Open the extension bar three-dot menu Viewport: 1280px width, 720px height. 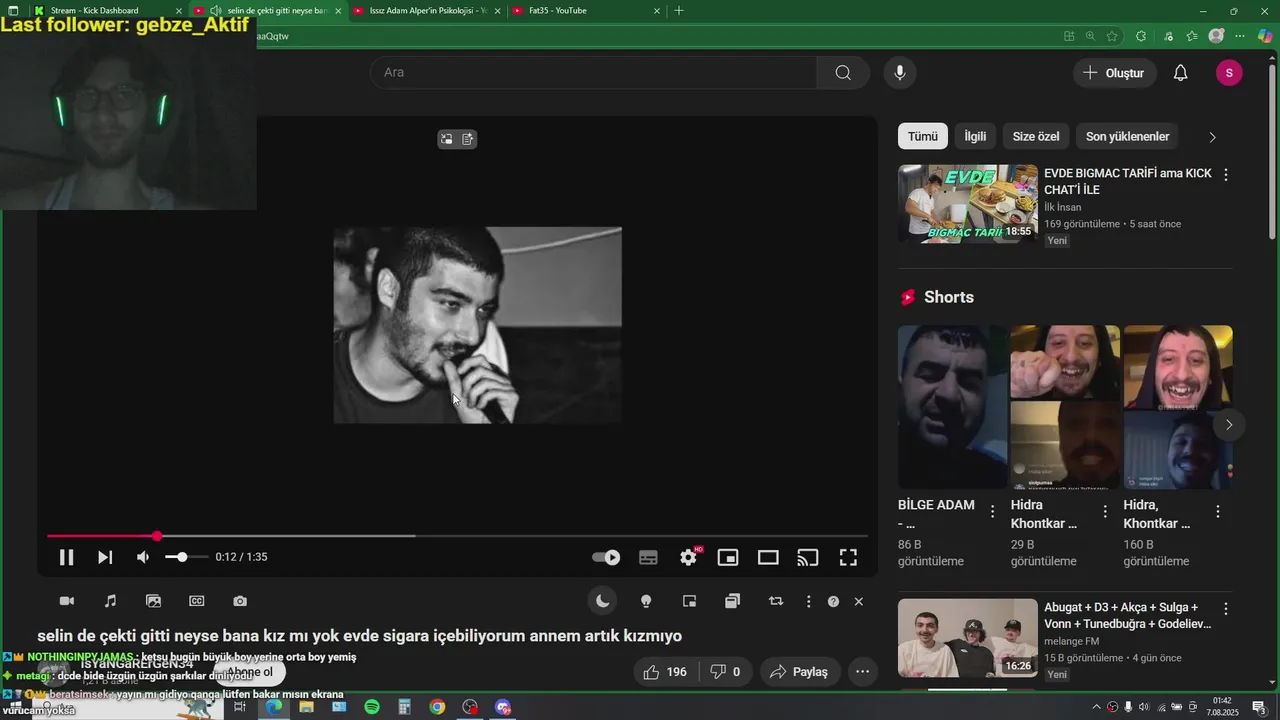point(808,601)
